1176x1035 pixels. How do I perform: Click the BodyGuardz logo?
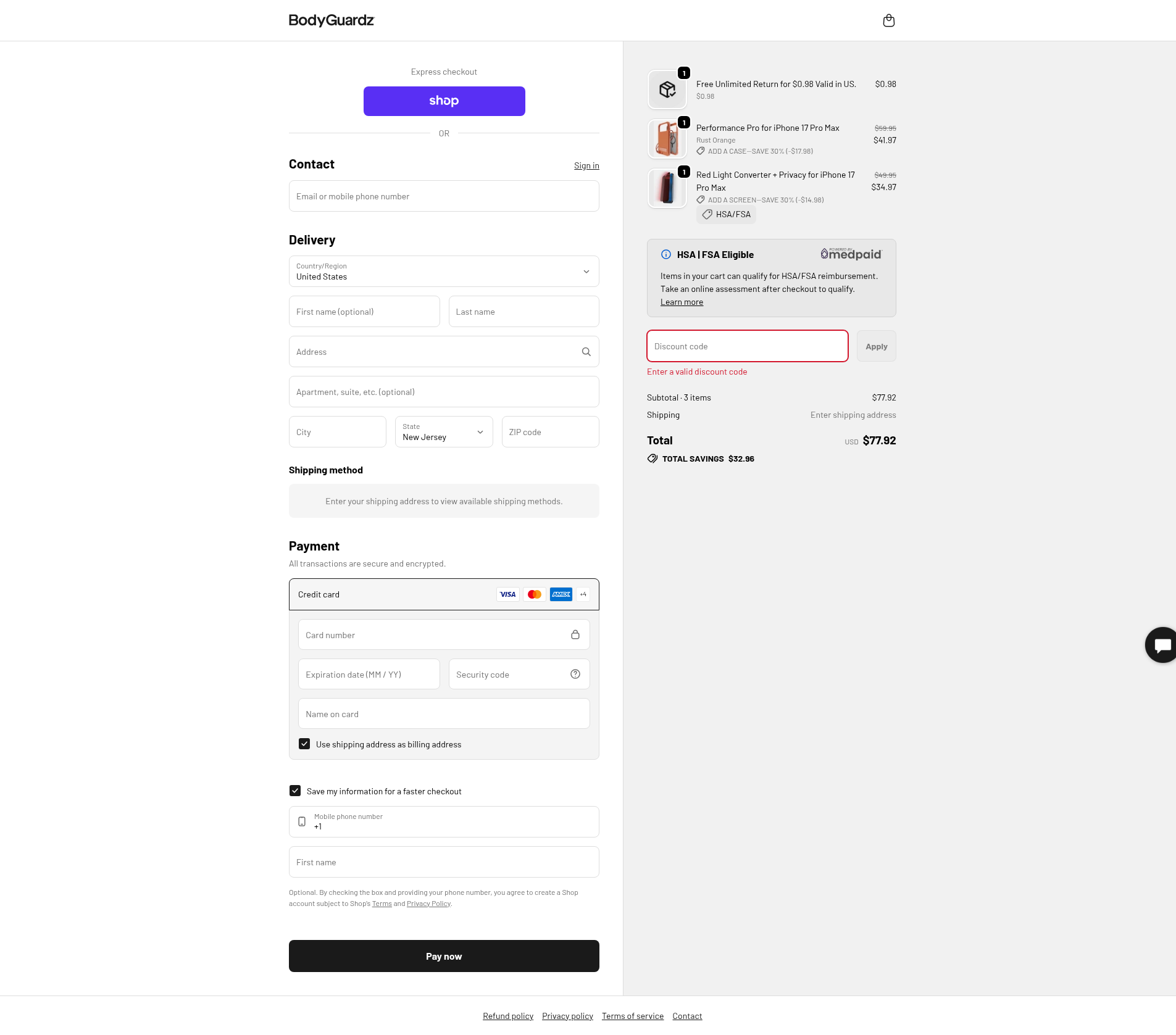pyautogui.click(x=332, y=20)
